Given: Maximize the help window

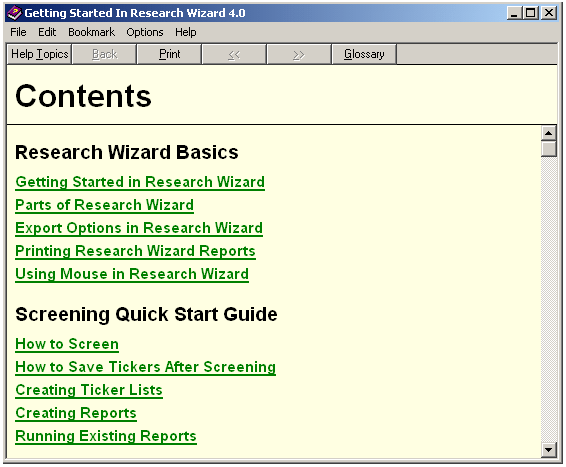Looking at the screenshot, I should [x=530, y=13].
